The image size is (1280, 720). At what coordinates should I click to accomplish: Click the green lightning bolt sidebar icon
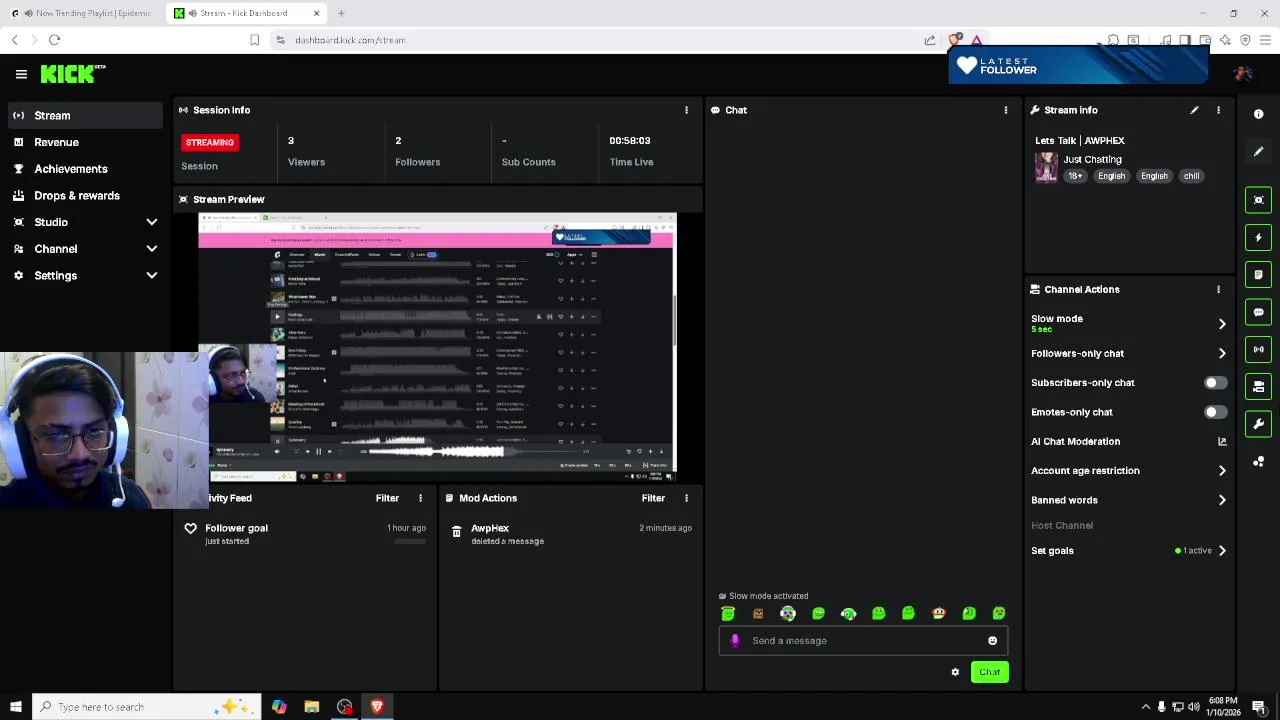point(1259,237)
